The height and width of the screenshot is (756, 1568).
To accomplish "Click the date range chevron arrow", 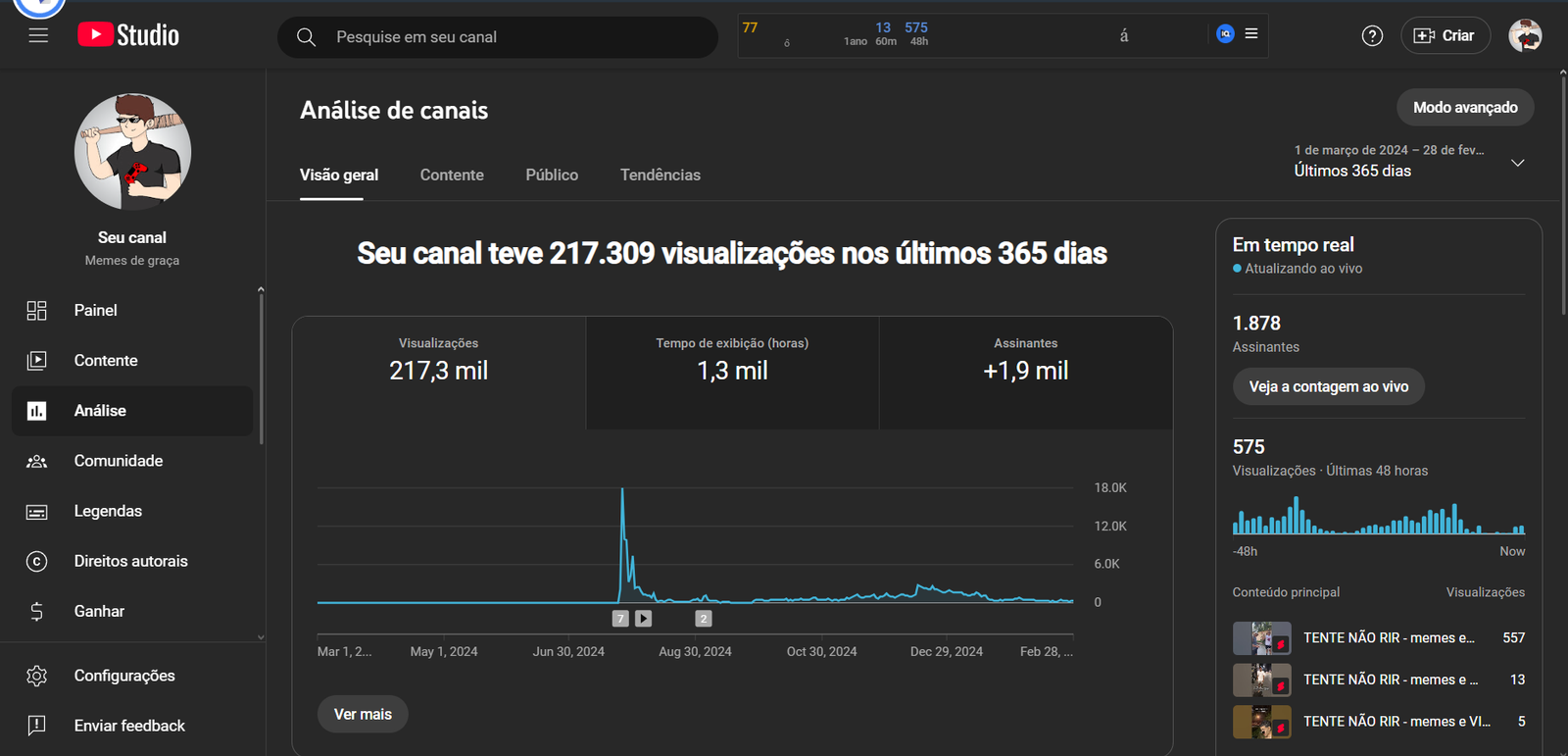I will (1518, 163).
